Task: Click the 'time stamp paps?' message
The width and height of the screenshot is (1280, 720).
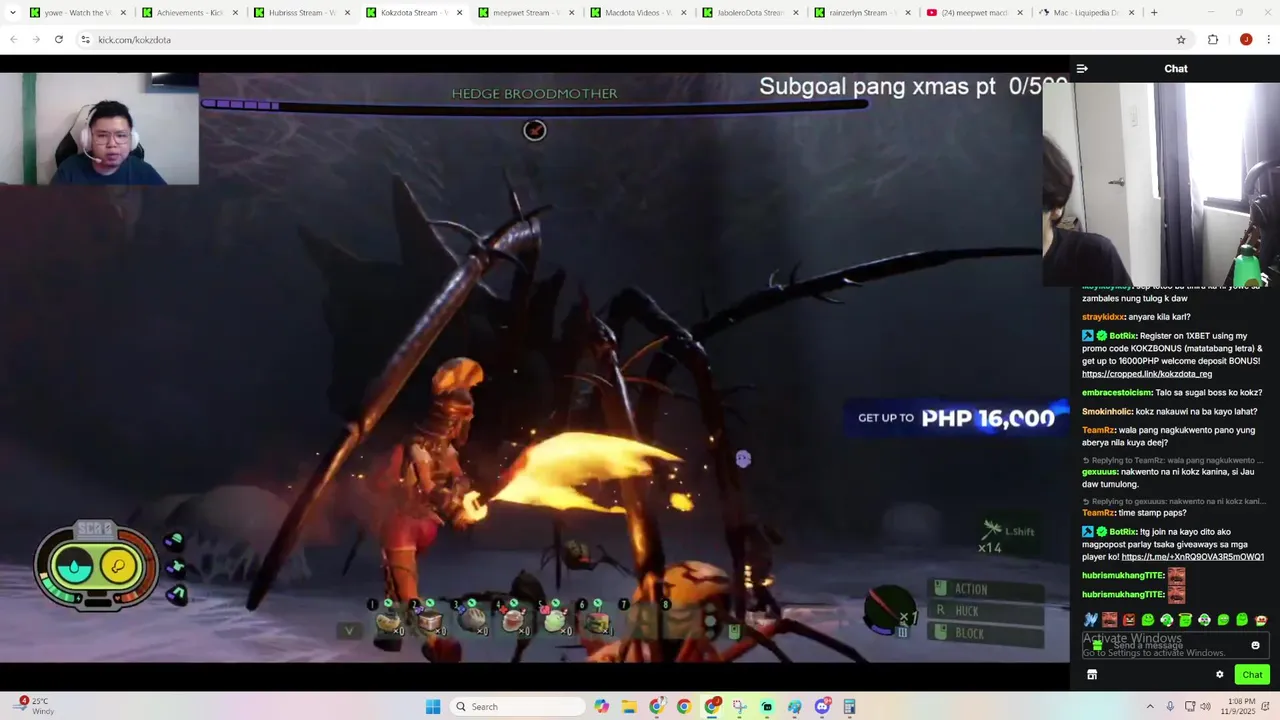Action: [x=1152, y=513]
